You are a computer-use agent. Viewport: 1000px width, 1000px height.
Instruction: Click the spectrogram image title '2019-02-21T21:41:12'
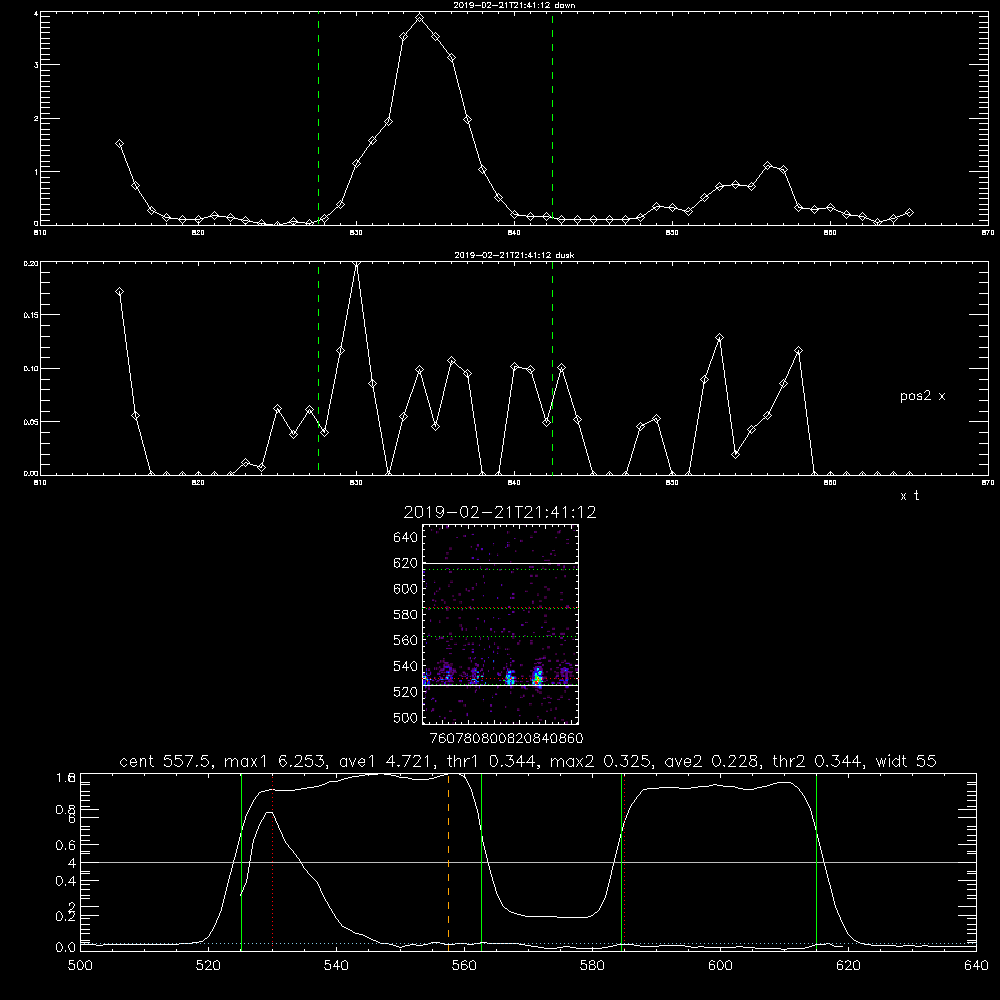500,512
